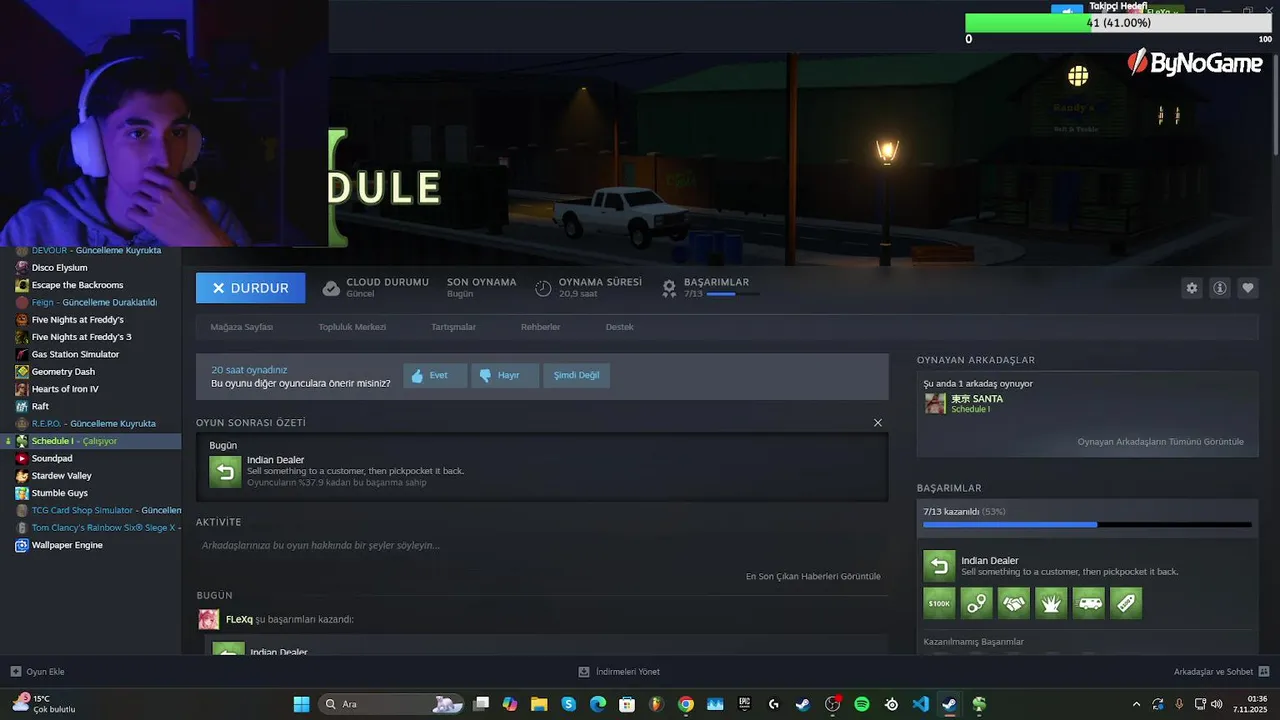Click the handcuffs achievement badge
Viewport: 1280px width, 720px height.
[x=977, y=603]
